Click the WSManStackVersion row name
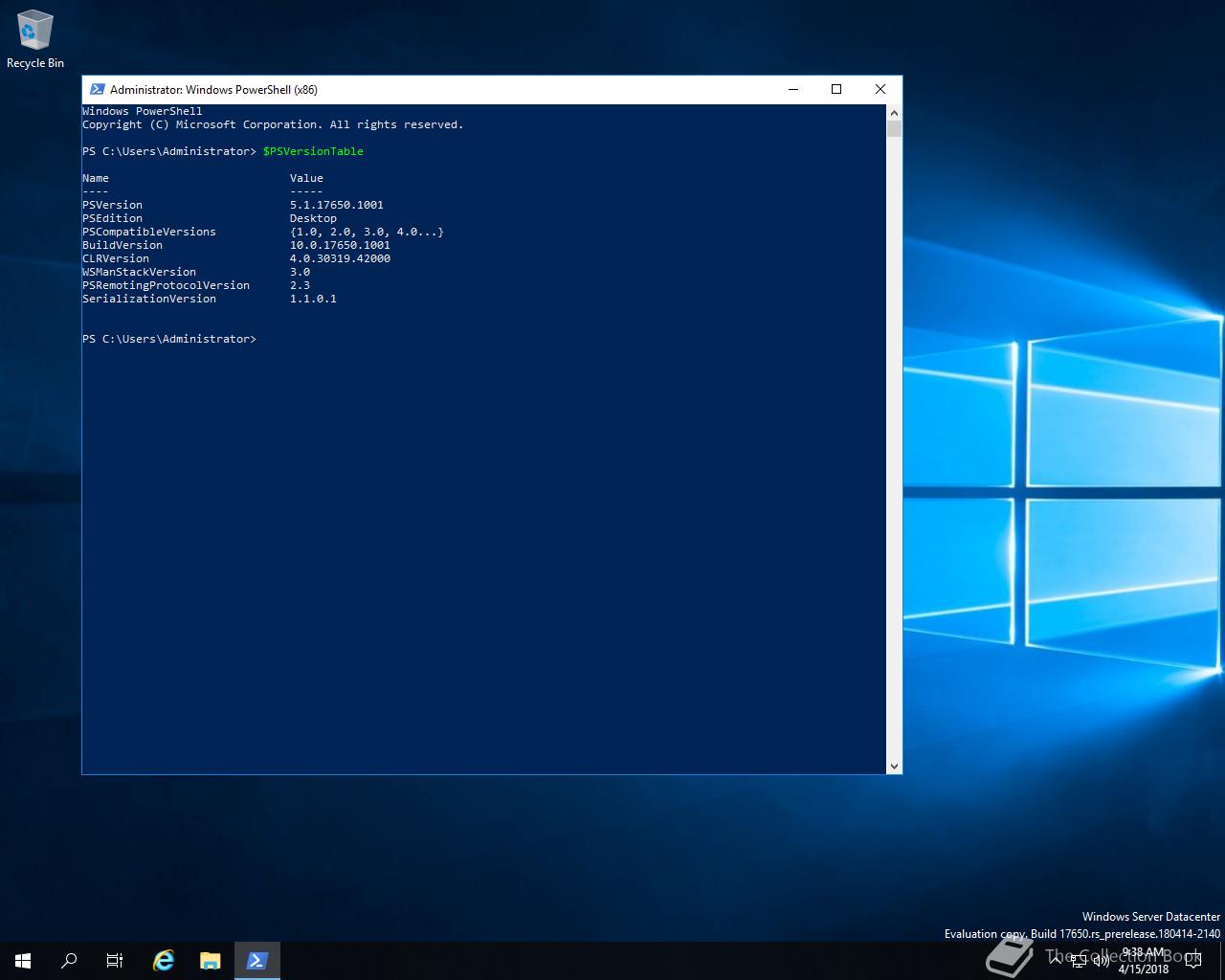The height and width of the screenshot is (980, 1225). [x=139, y=272]
